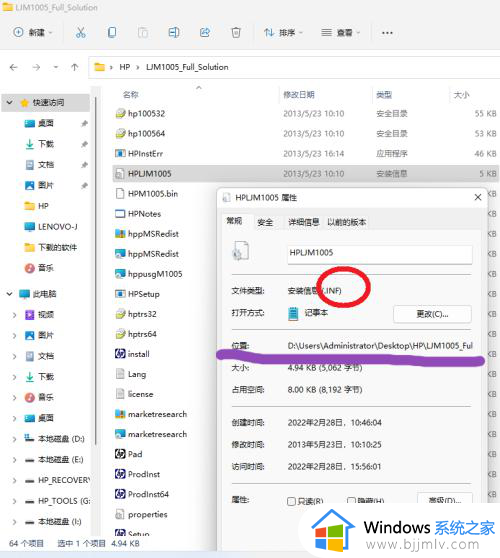
Task: Click HP in the address breadcrumb
Action: click(x=125, y=67)
